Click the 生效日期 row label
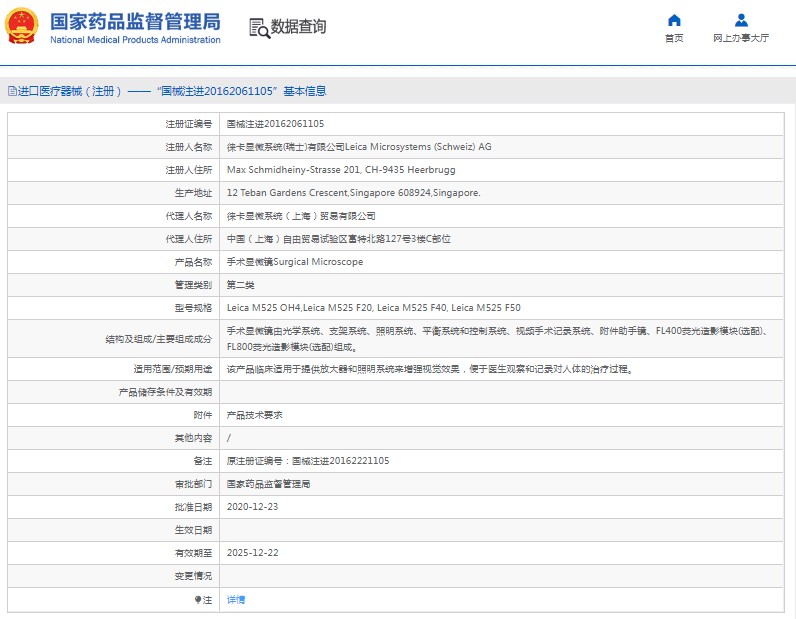Image resolution: width=796 pixels, height=619 pixels. coord(193,530)
